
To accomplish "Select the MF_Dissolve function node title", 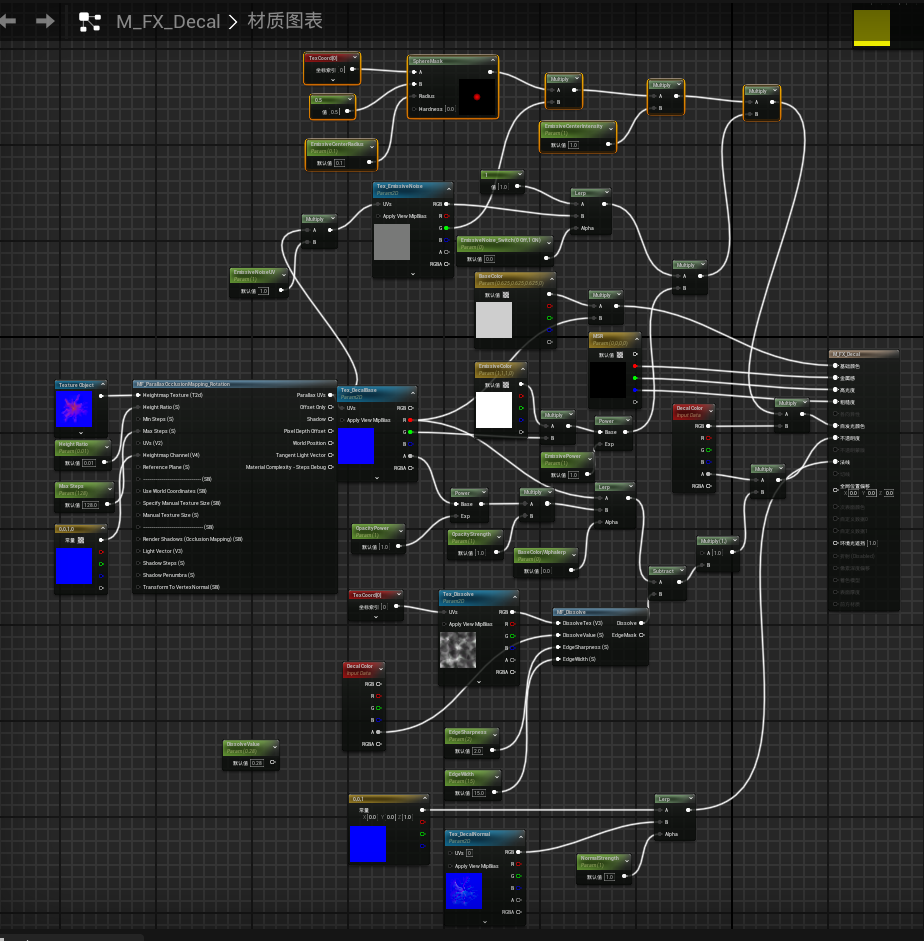I will pos(571,611).
